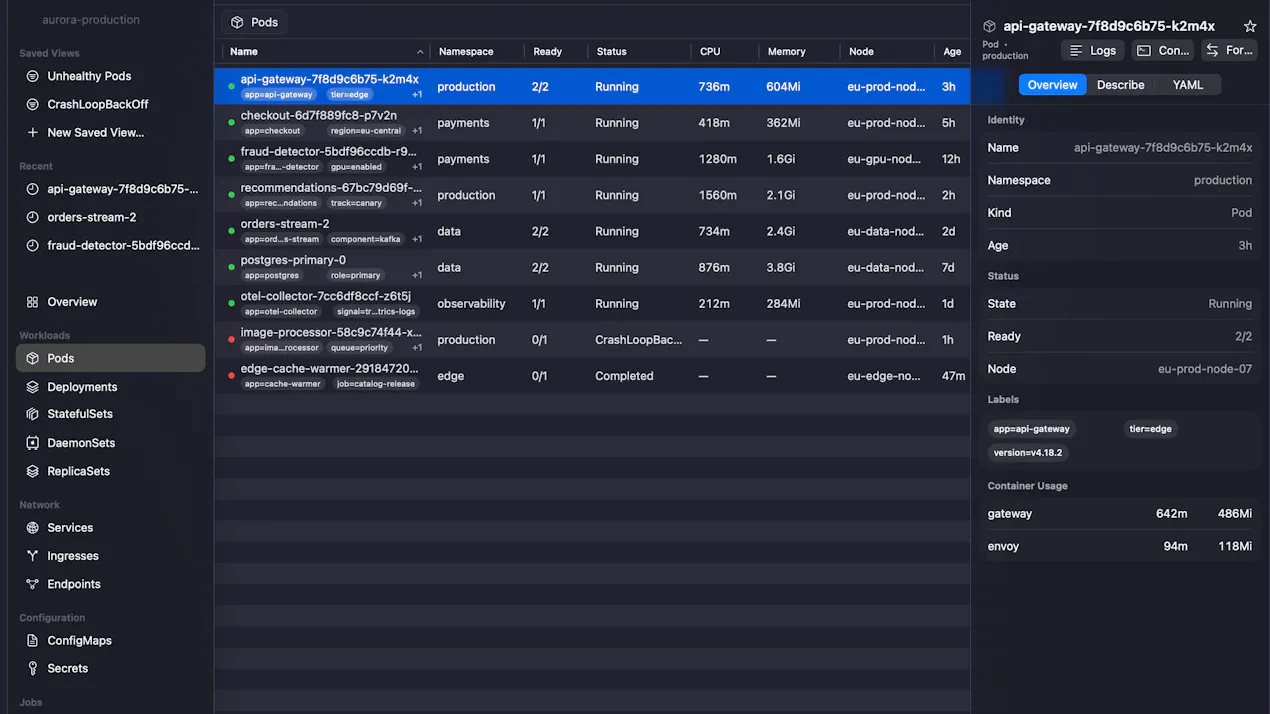Open port Forward for the selected pod

click(1229, 50)
